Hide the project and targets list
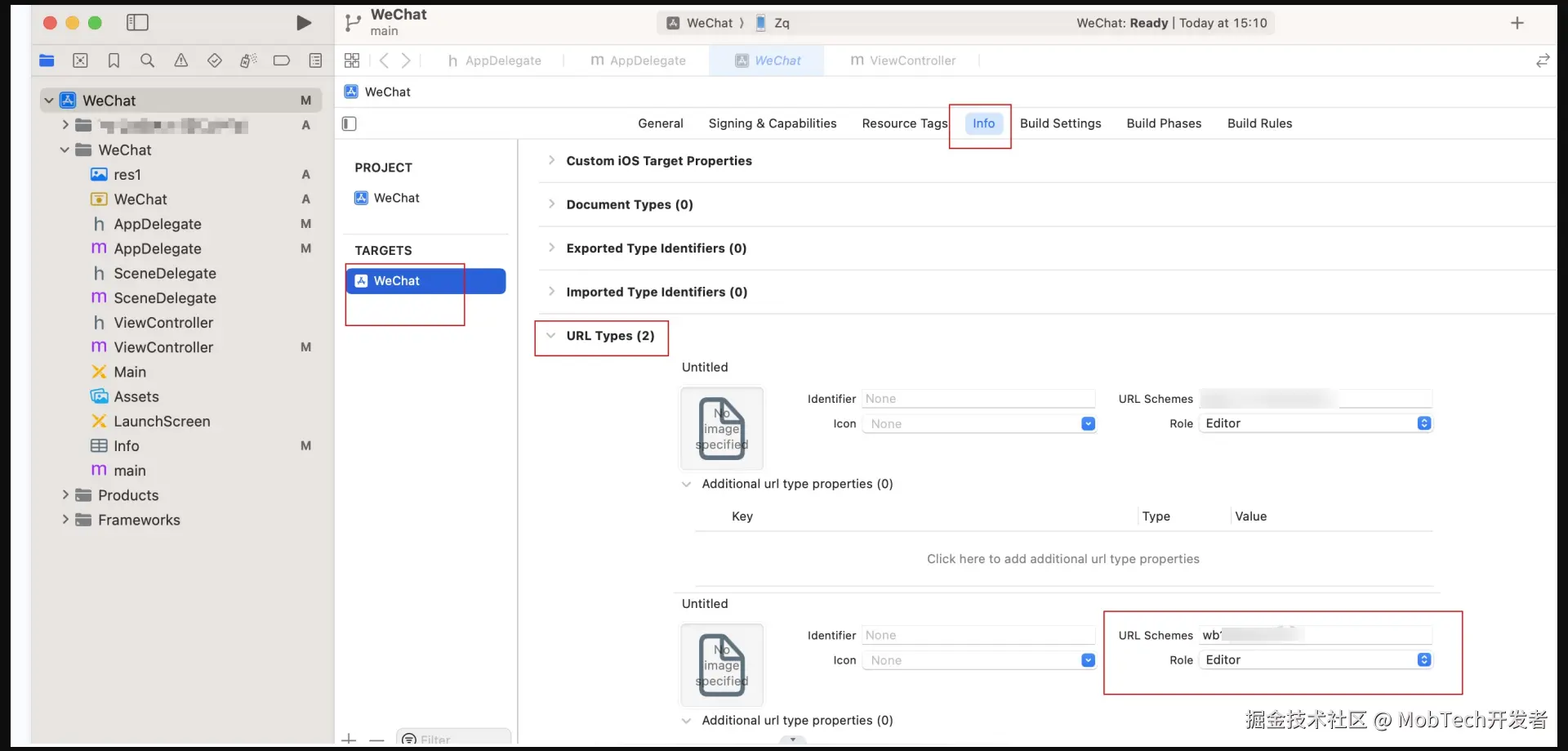Image resolution: width=1568 pixels, height=751 pixels. 350,123
